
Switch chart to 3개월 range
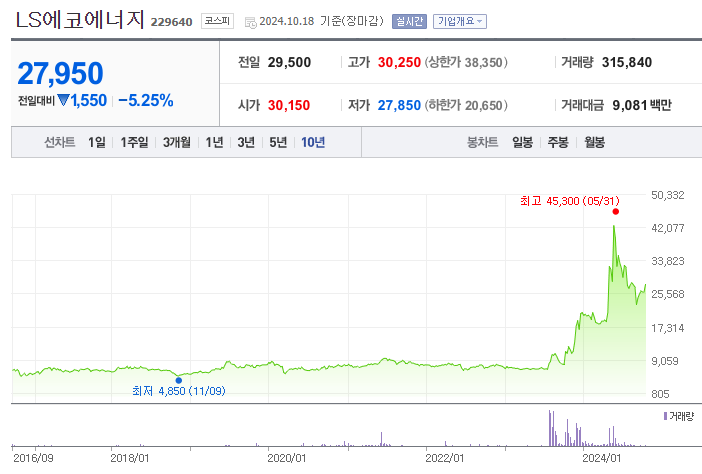176,142
